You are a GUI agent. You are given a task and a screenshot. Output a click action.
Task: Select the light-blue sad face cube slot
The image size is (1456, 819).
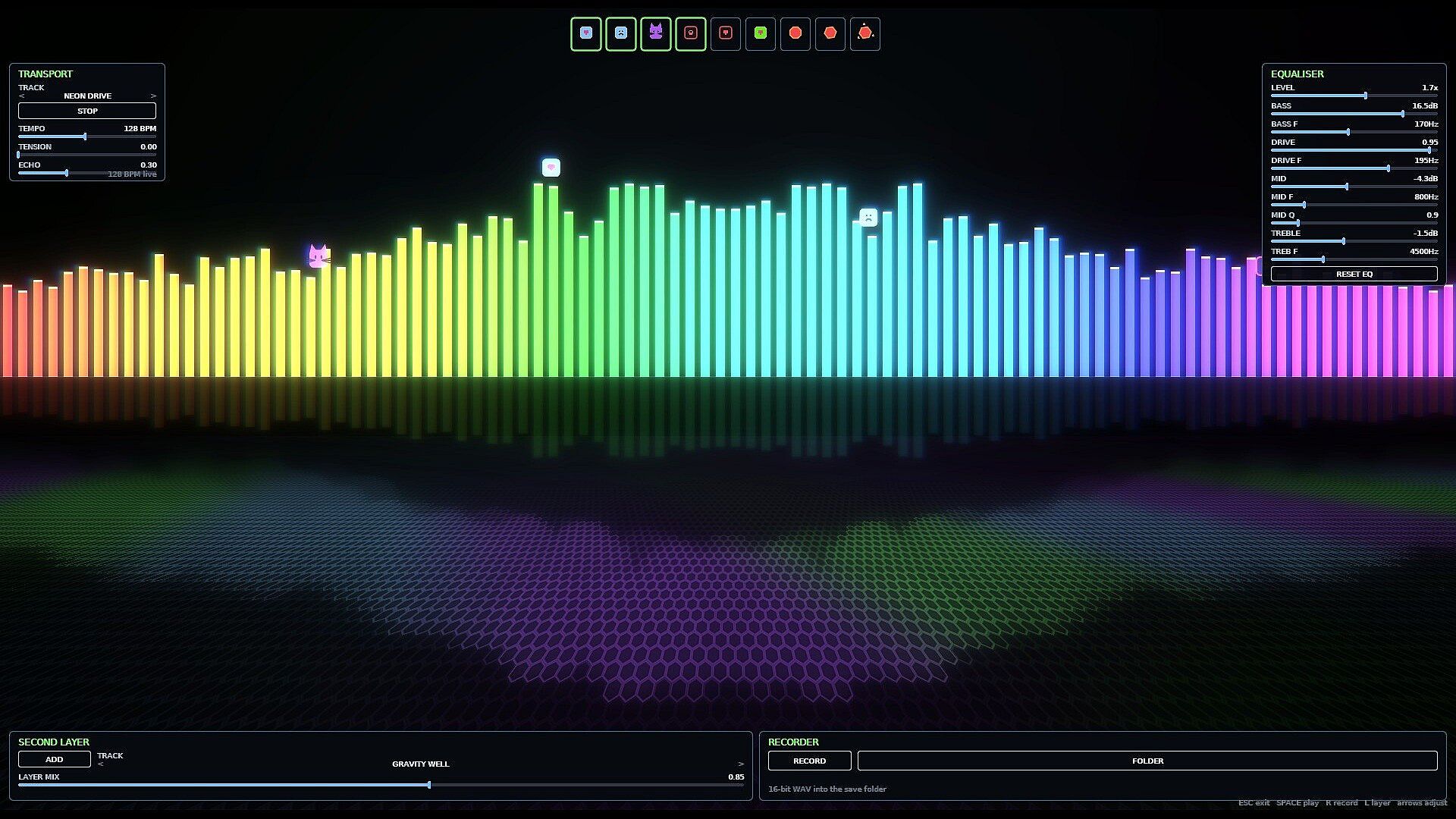click(621, 34)
